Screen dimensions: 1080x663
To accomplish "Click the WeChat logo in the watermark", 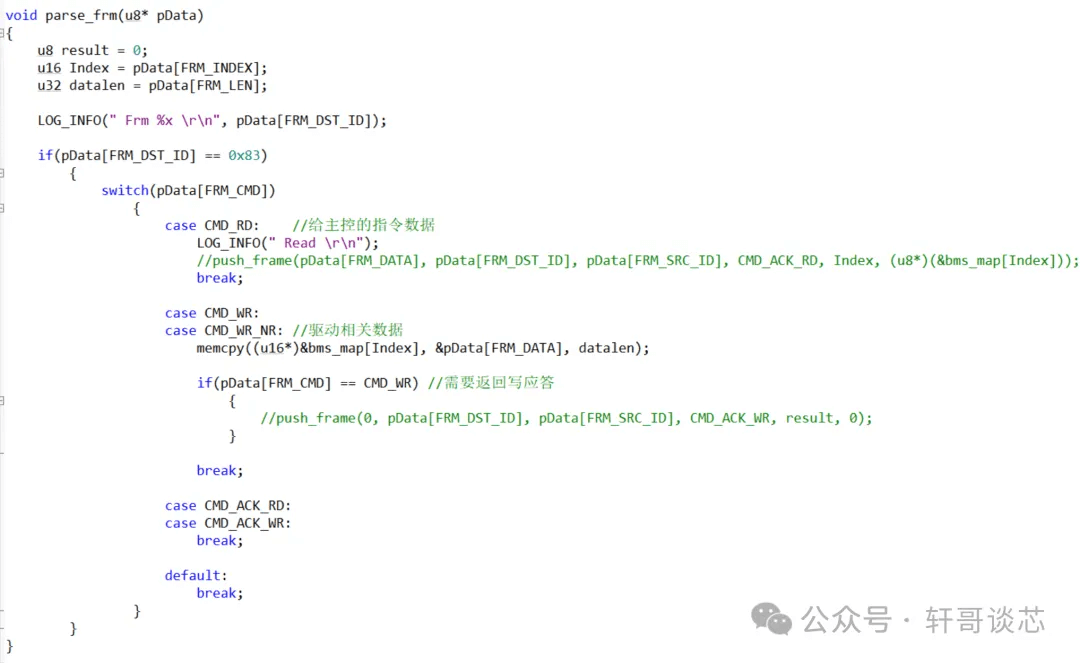I will pyautogui.click(x=772, y=619).
